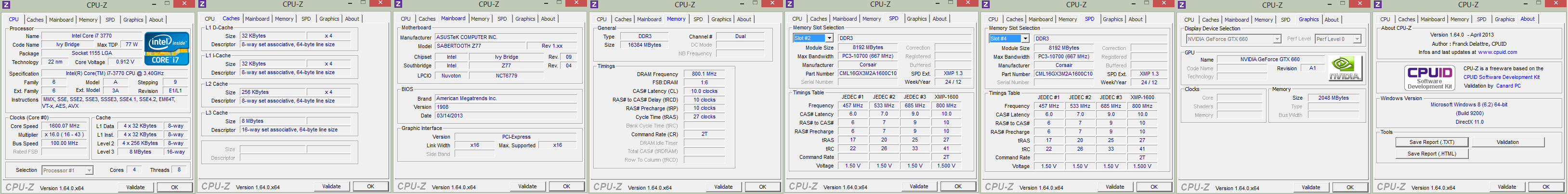Click the Z title icon of the Graphics window
The image size is (1568, 194).
click(1182, 4)
